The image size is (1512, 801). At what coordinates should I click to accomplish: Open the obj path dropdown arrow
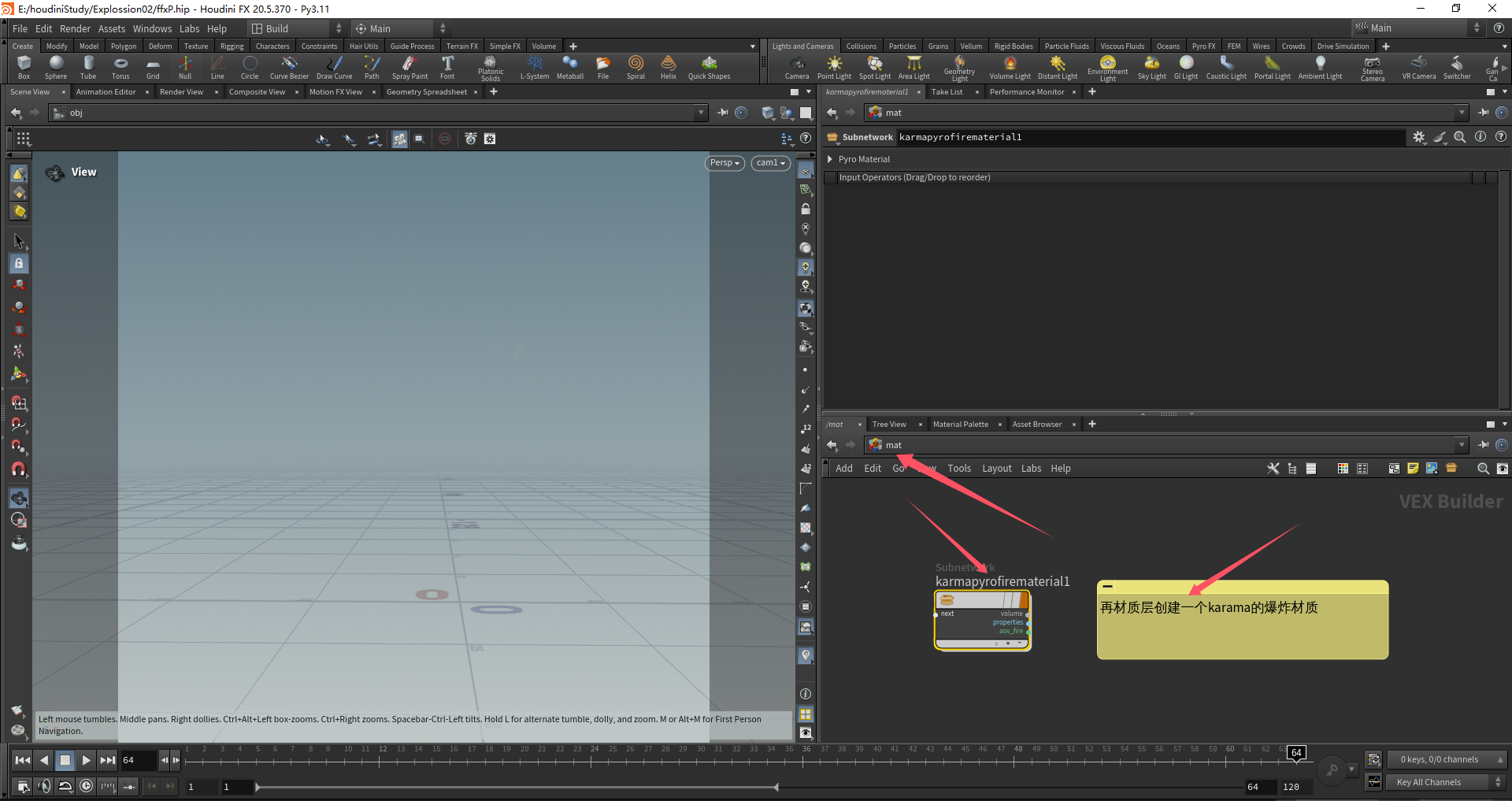701,113
